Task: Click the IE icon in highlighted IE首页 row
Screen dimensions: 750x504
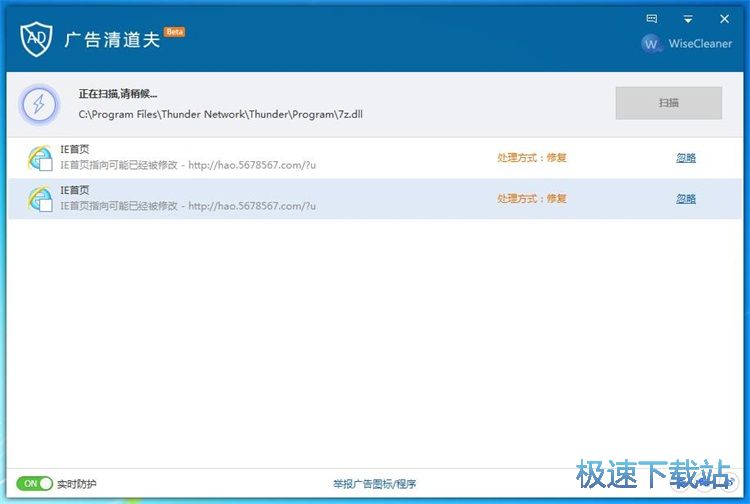Action: [x=40, y=199]
